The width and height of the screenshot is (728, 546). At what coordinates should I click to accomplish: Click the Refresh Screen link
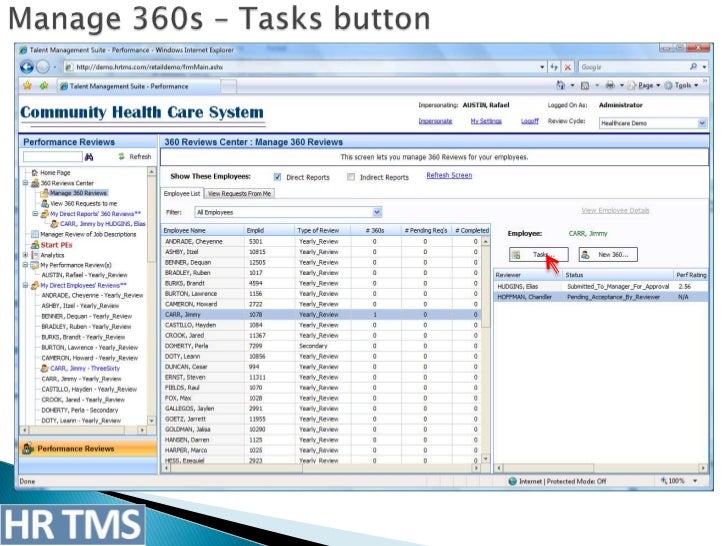449,175
